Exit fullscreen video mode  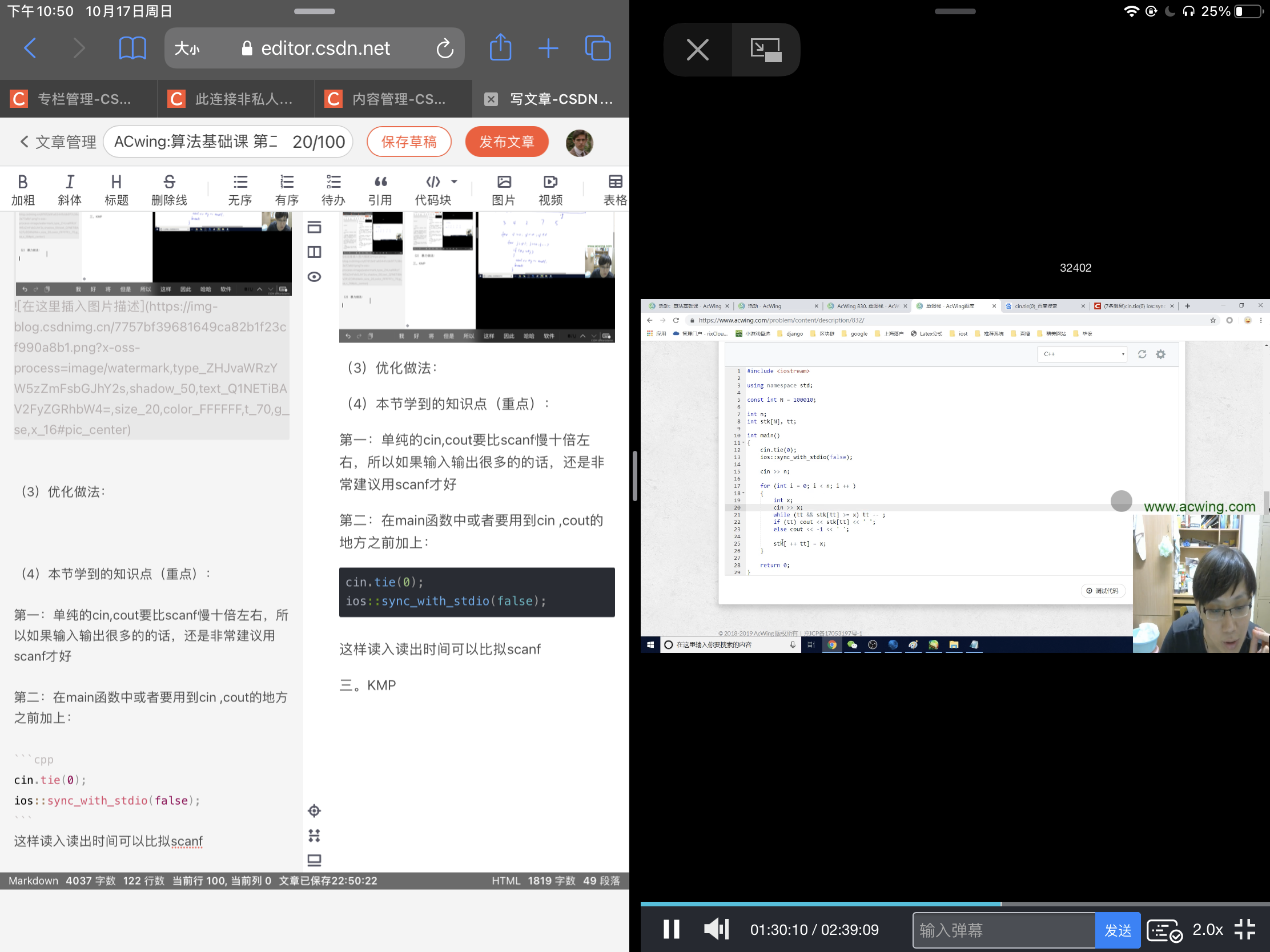(x=1245, y=929)
